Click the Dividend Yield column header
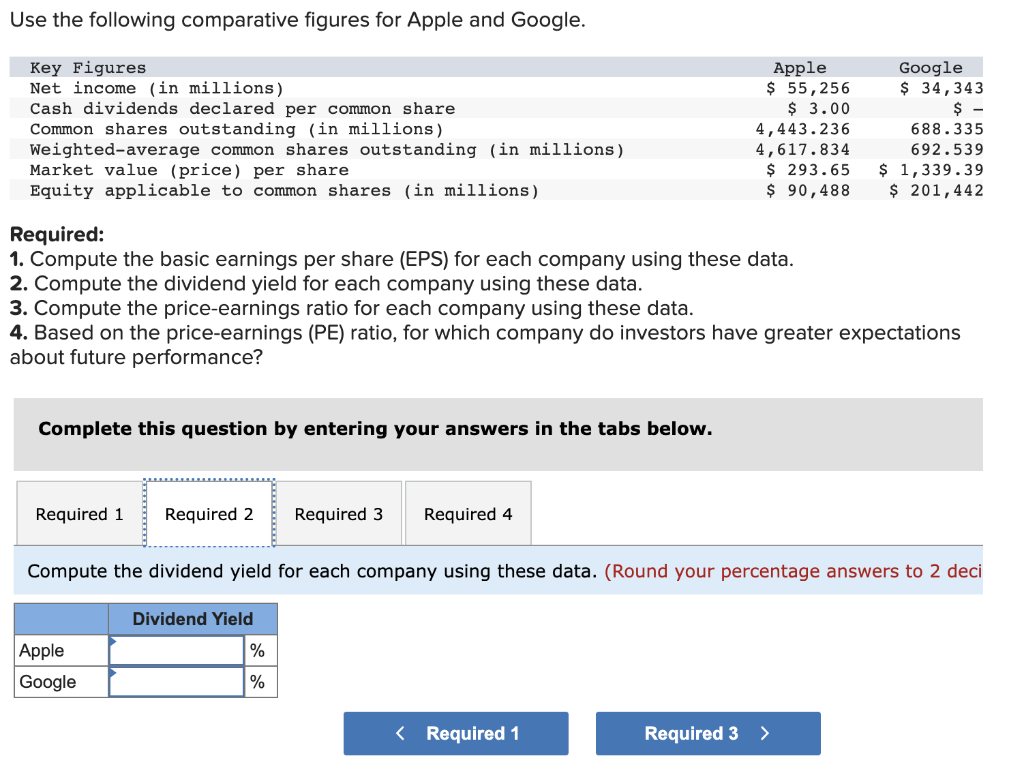Viewport: 1024px width, 769px height. pyautogui.click(x=192, y=618)
